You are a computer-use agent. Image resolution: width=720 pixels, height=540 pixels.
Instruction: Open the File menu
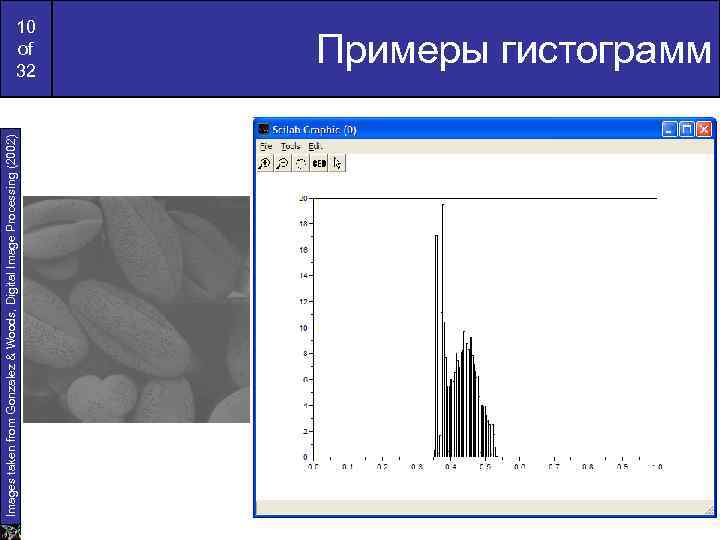click(x=266, y=146)
